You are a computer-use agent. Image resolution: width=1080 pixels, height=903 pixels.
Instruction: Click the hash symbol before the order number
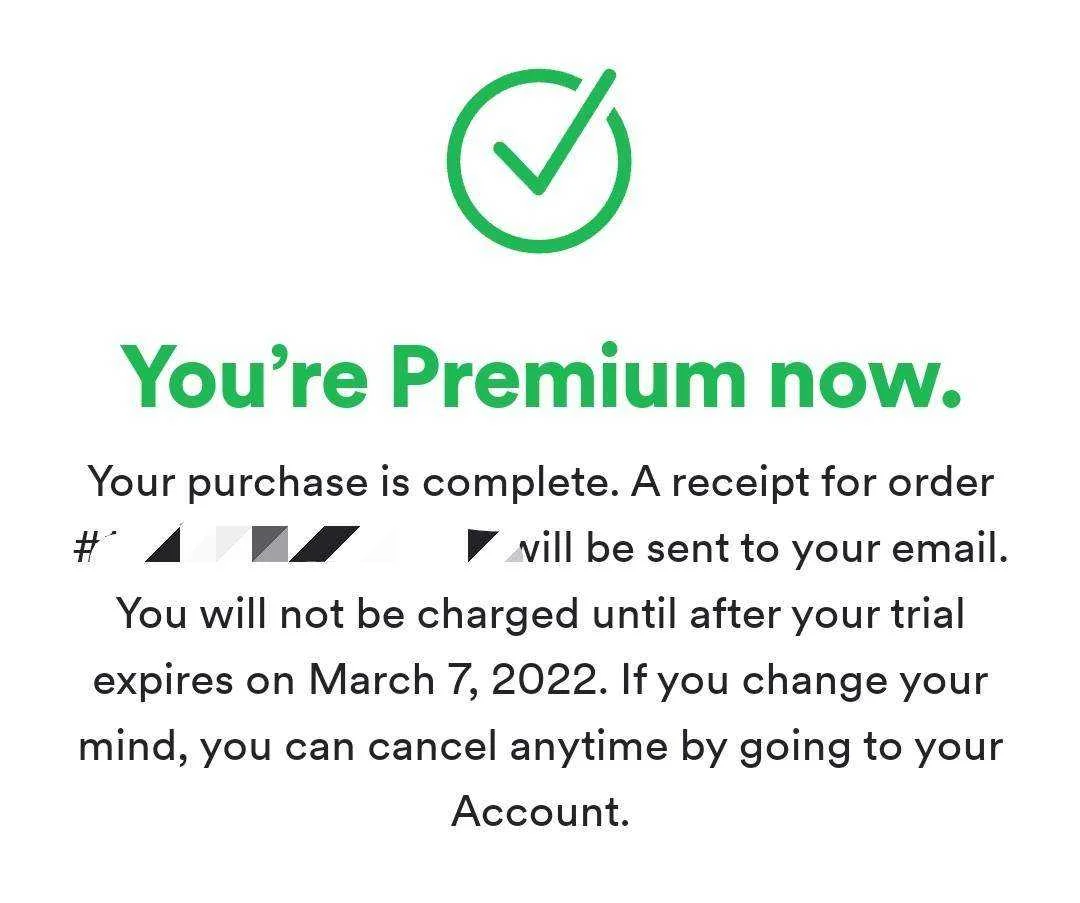(x=83, y=548)
